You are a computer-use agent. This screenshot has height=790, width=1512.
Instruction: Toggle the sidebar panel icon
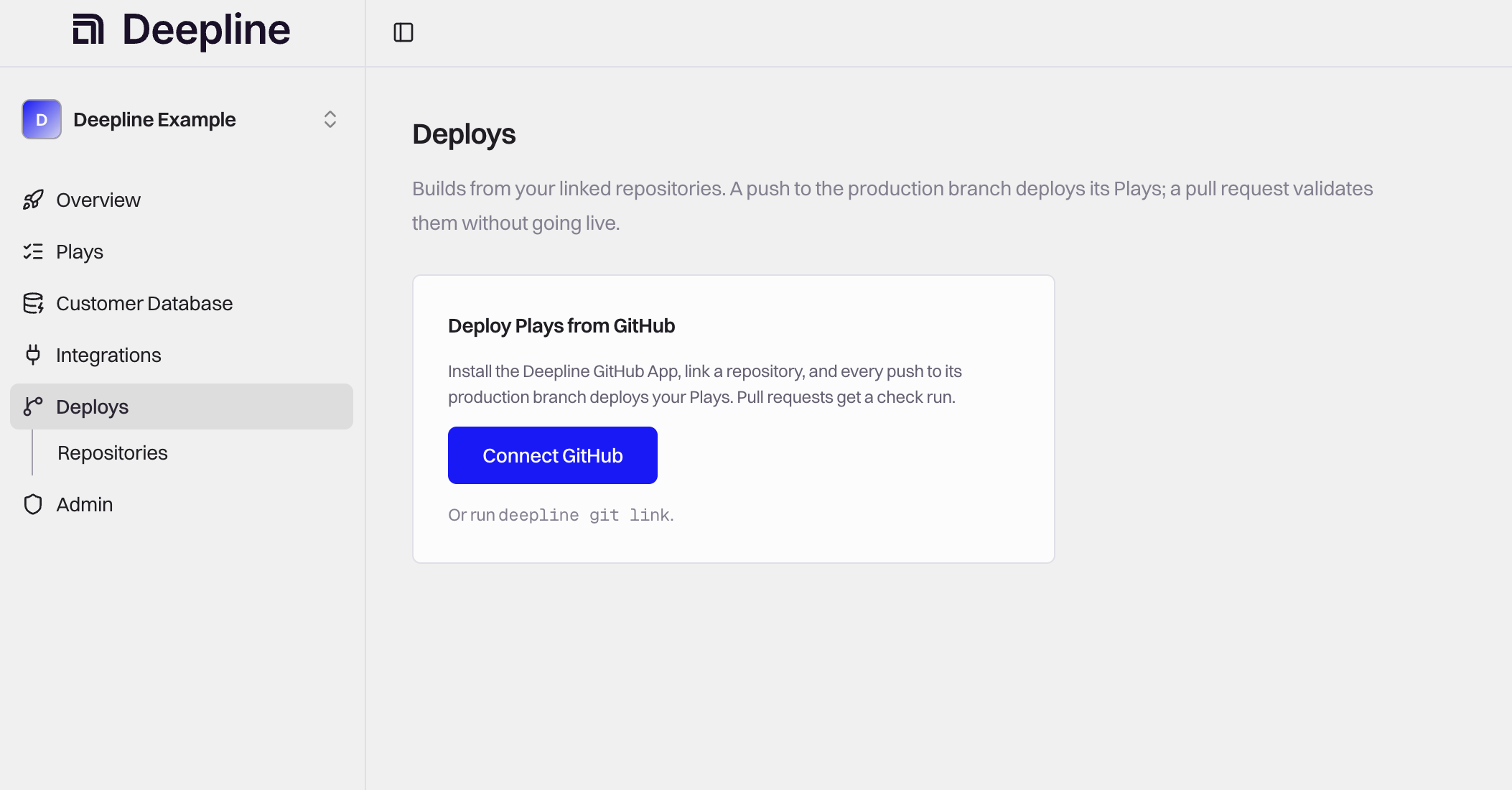click(x=403, y=32)
